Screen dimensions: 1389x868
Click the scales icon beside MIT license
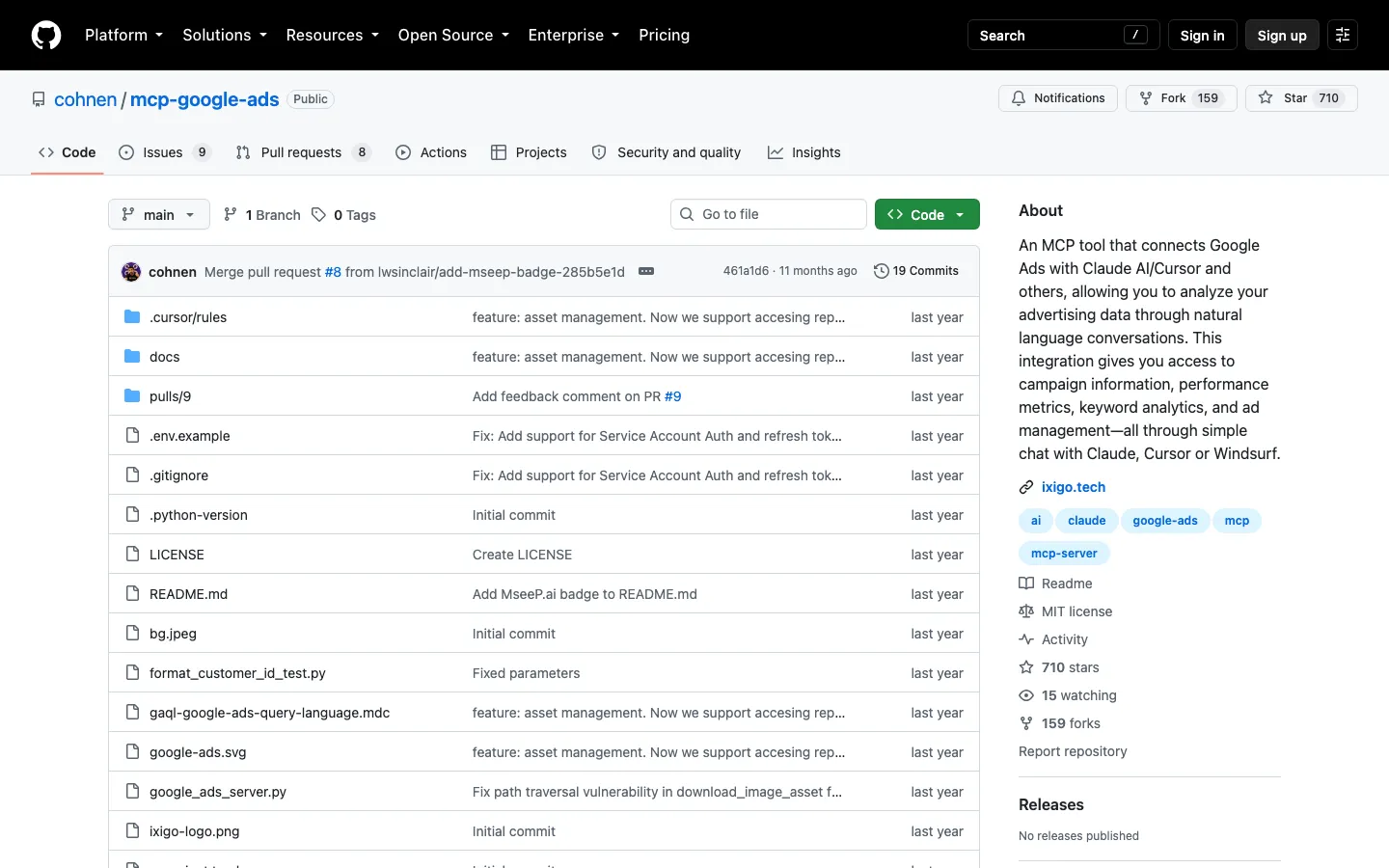click(1026, 611)
